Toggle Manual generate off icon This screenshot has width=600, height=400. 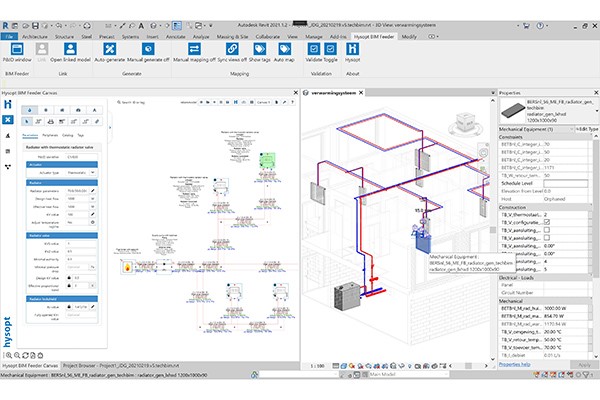click(148, 49)
